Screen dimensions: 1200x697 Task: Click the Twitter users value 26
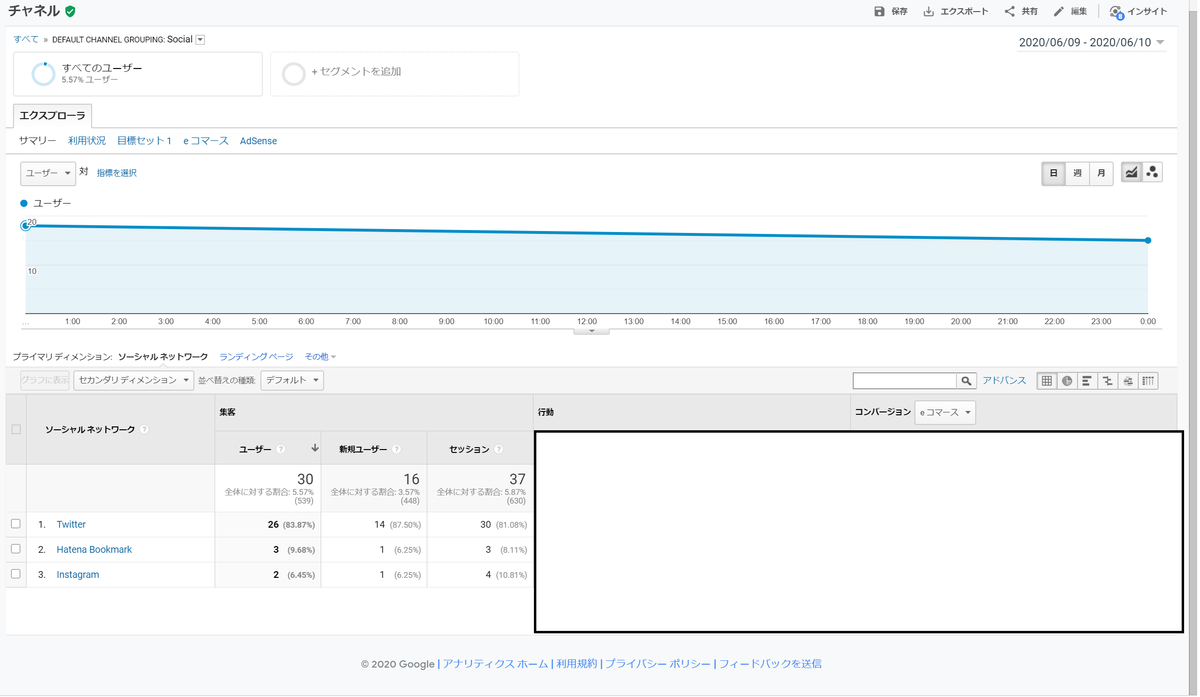[x=274, y=524]
